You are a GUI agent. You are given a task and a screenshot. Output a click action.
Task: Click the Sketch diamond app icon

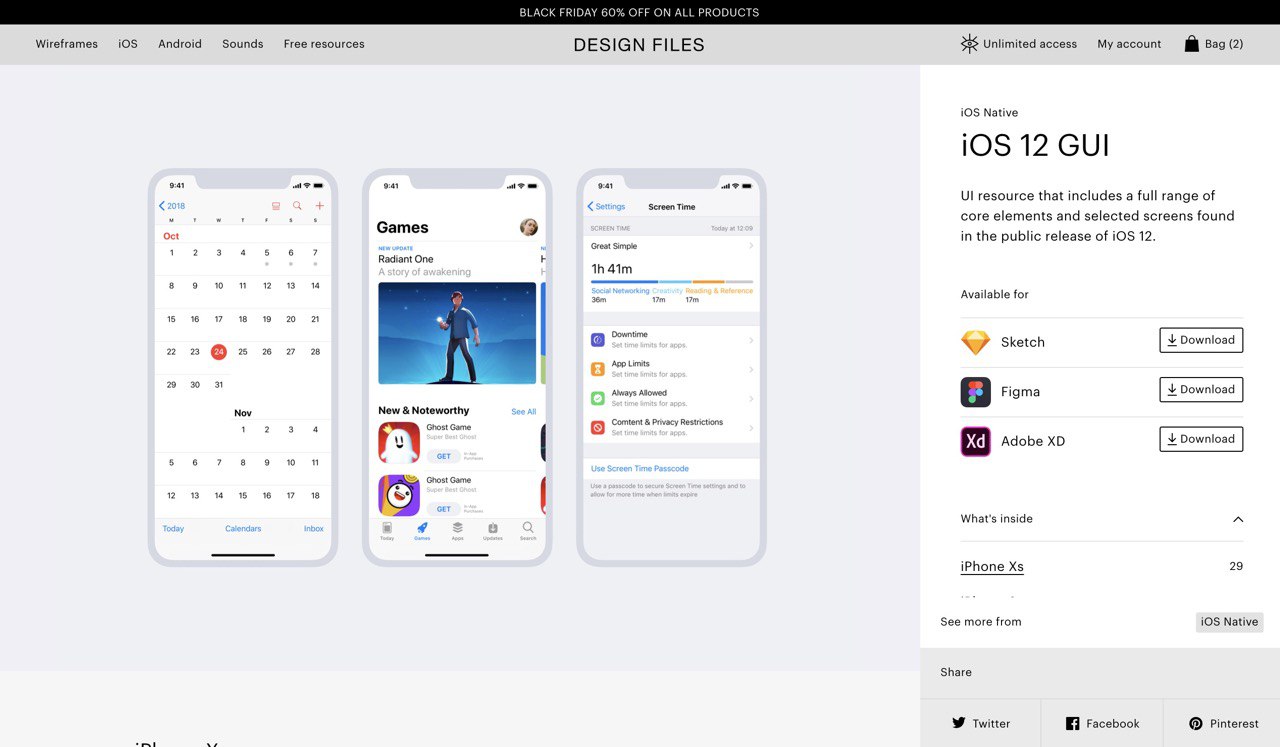(x=975, y=342)
